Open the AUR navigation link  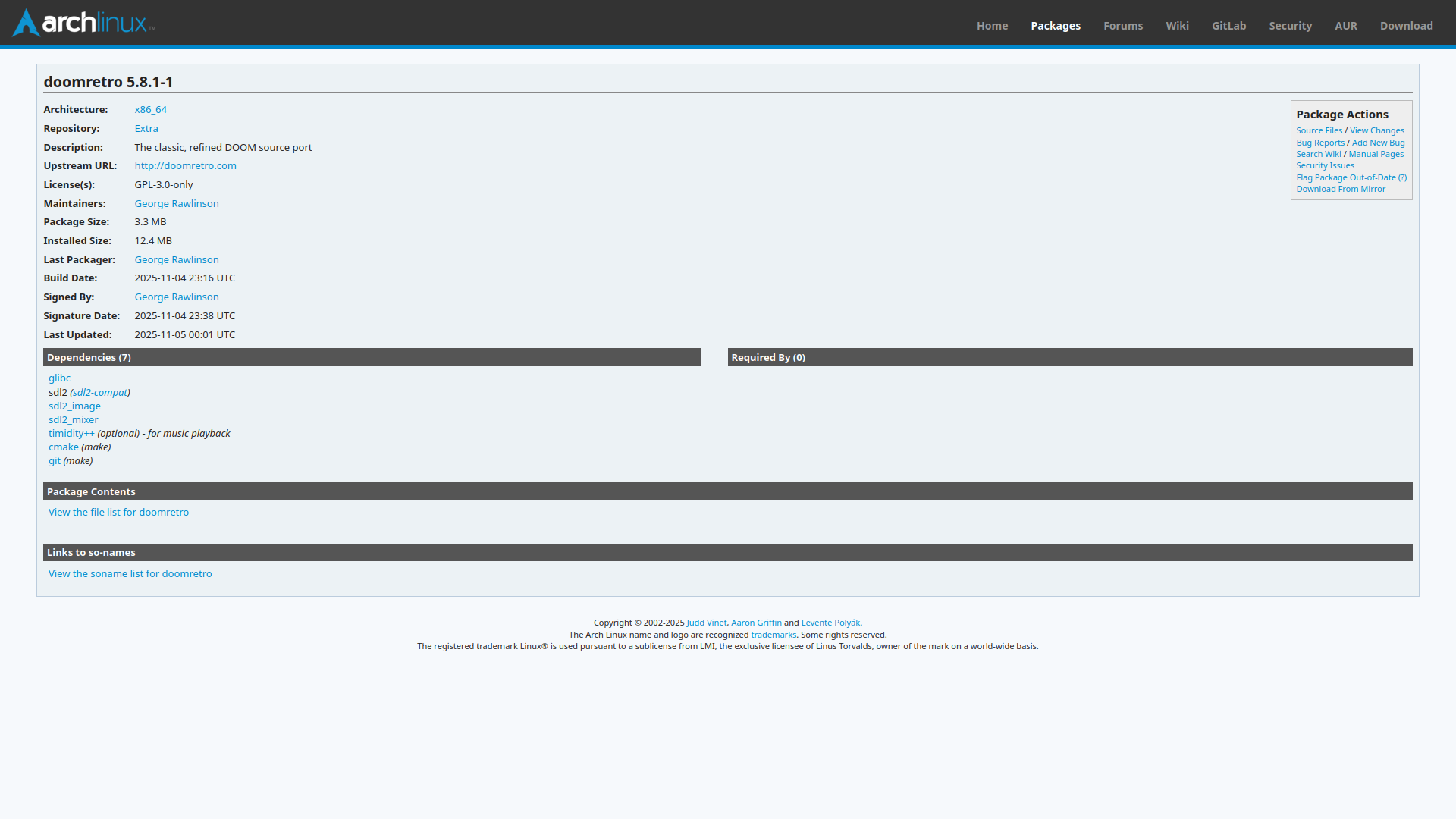point(1345,26)
